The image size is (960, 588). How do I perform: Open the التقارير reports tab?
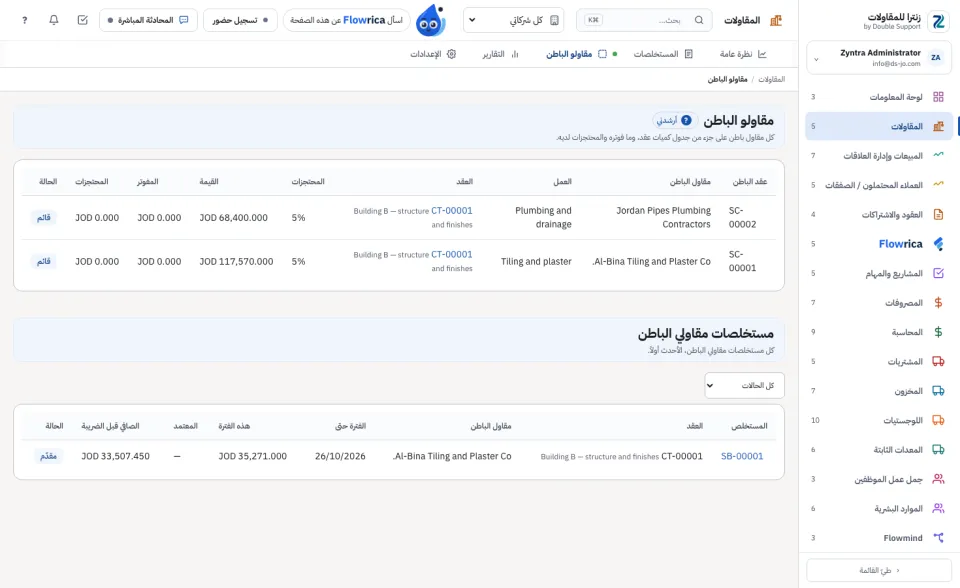500,54
